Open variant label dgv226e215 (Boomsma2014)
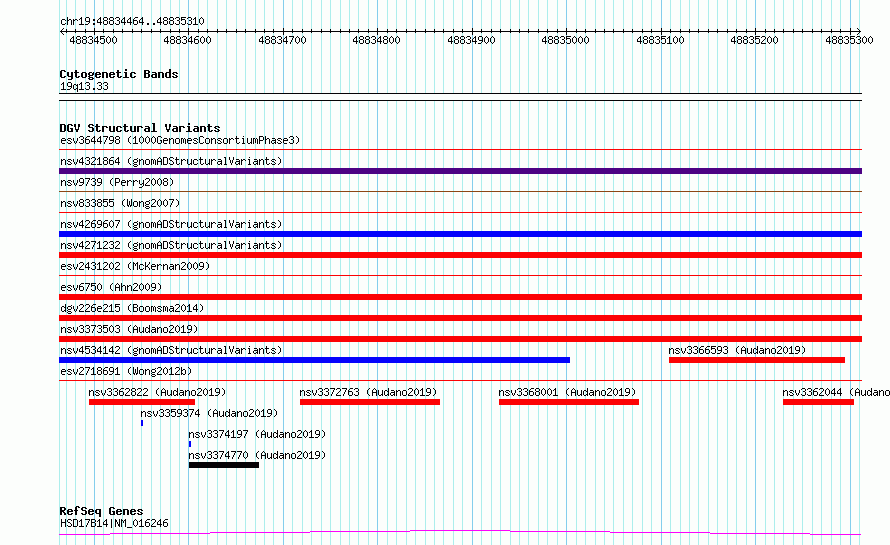 pyautogui.click(x=132, y=308)
